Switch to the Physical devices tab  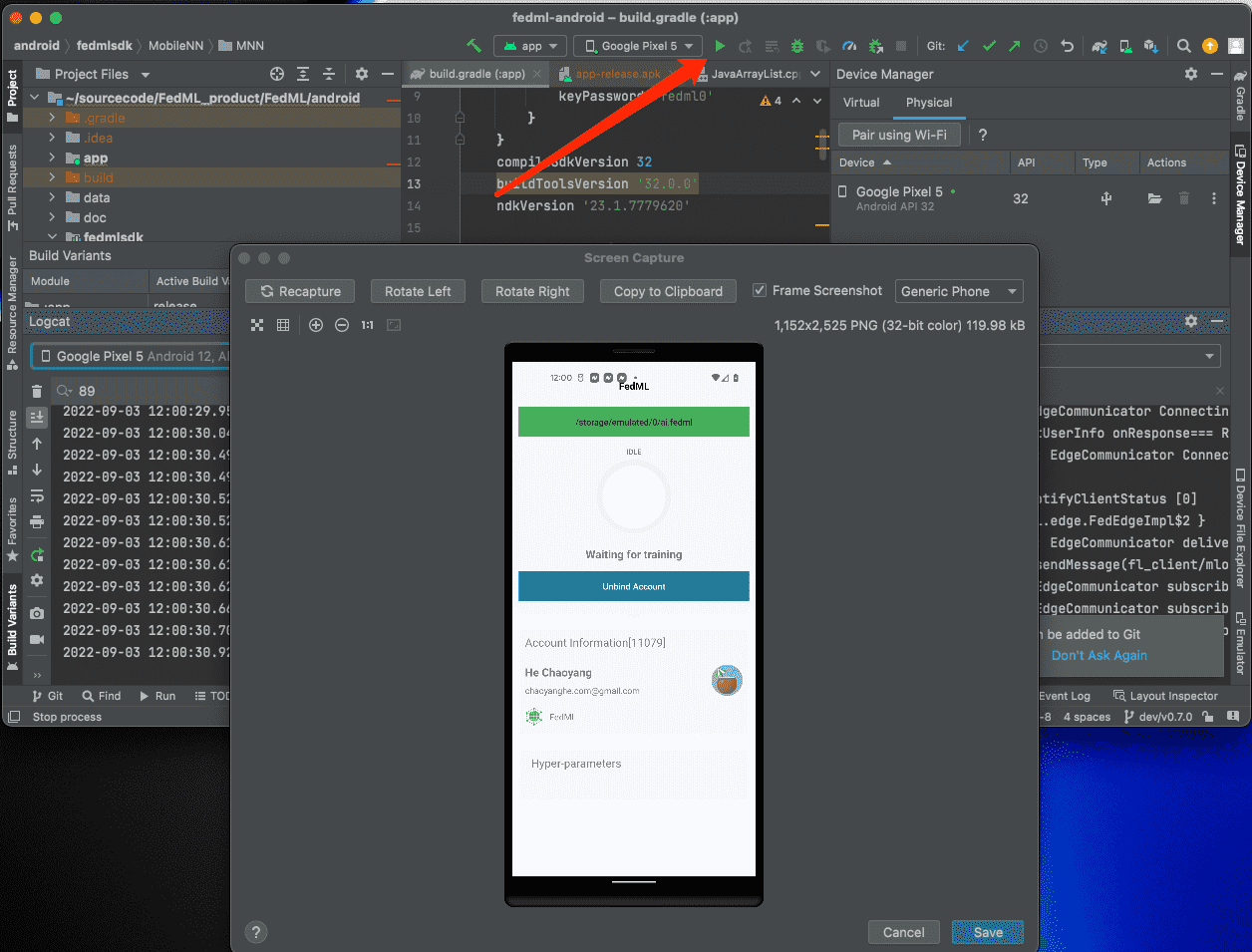[929, 103]
